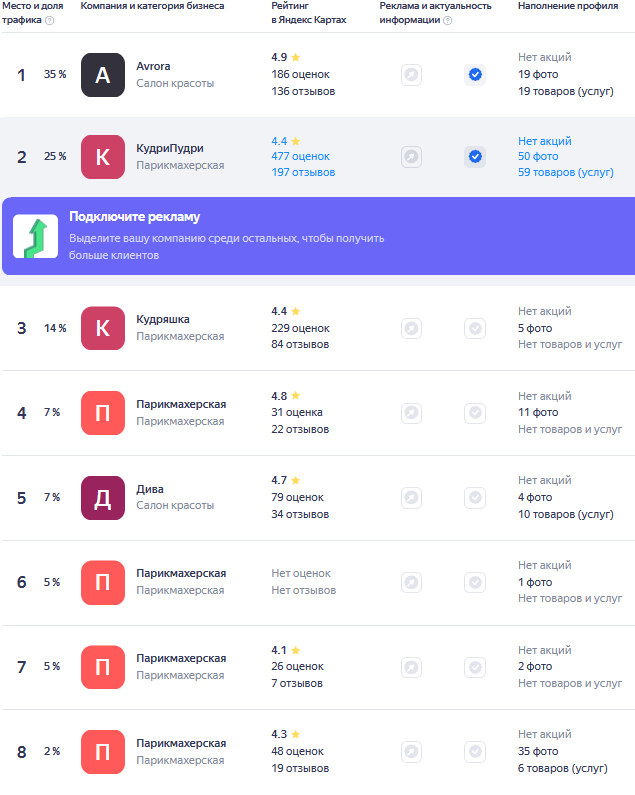Click the advertising icon in the 31 оценка row
This screenshot has width=635, height=795.
(411, 413)
